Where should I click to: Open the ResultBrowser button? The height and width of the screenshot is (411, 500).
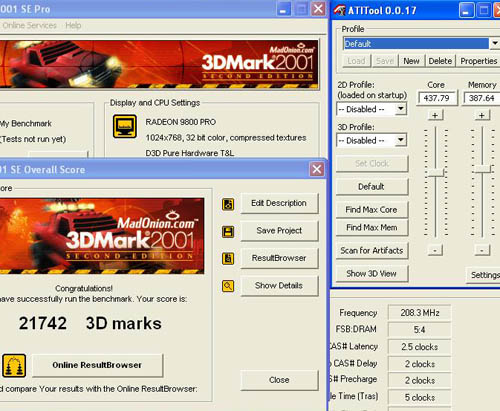pos(279,258)
